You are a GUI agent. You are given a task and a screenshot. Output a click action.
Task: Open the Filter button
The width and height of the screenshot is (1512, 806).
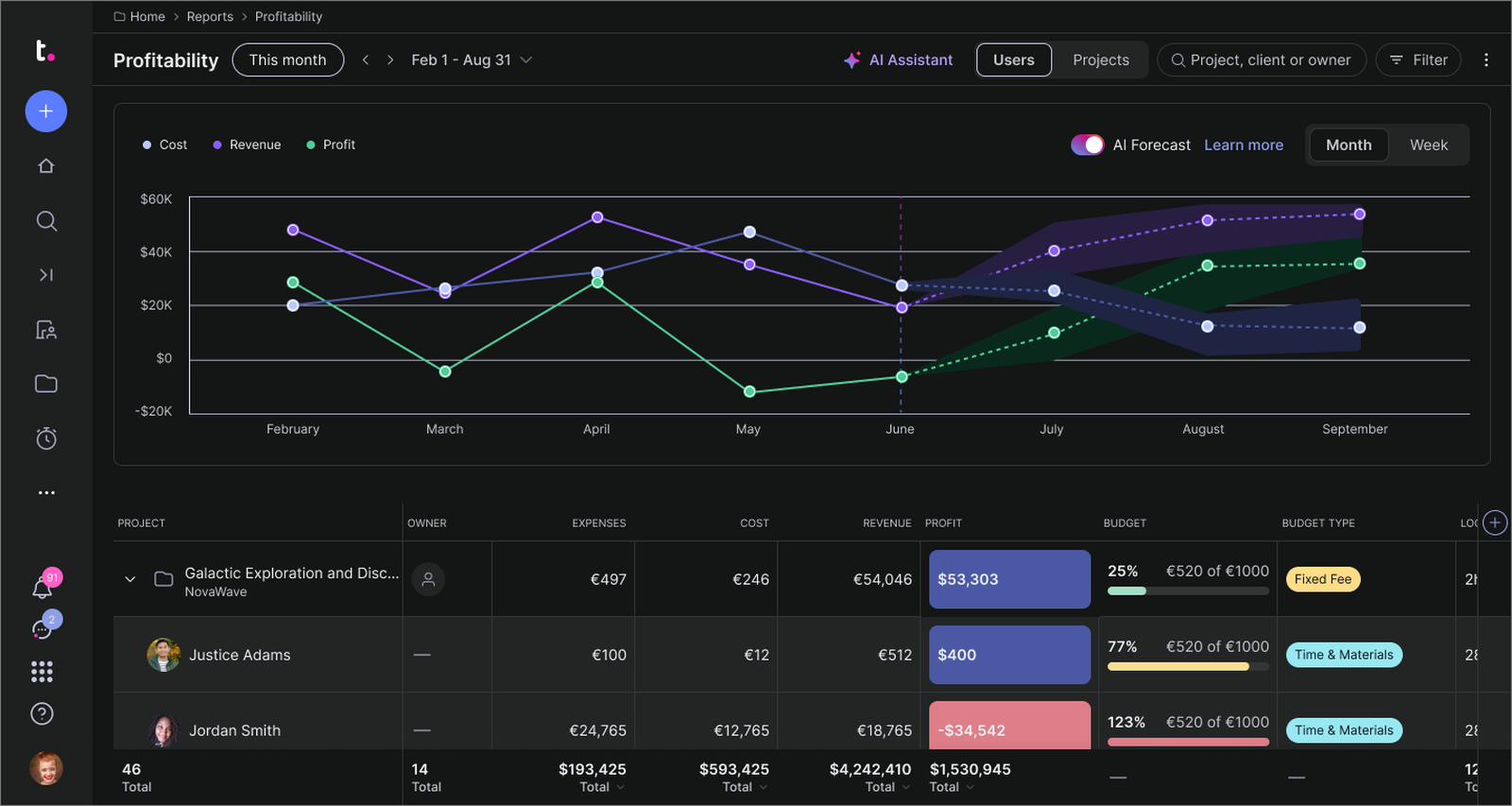(x=1418, y=60)
